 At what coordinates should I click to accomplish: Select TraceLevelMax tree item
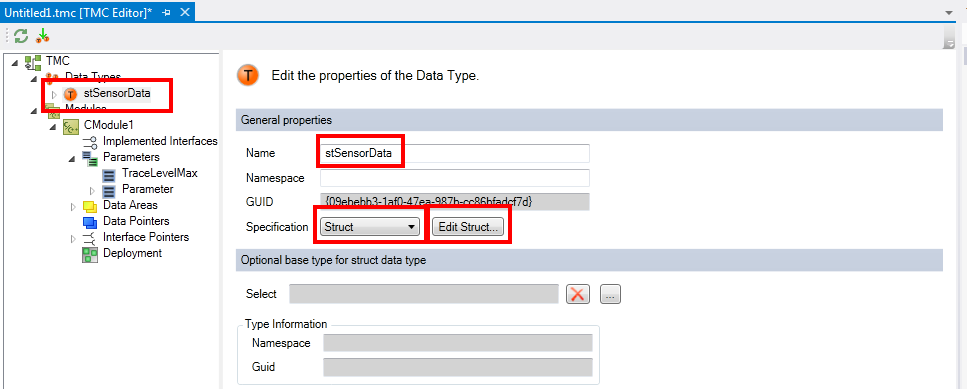tap(160, 173)
